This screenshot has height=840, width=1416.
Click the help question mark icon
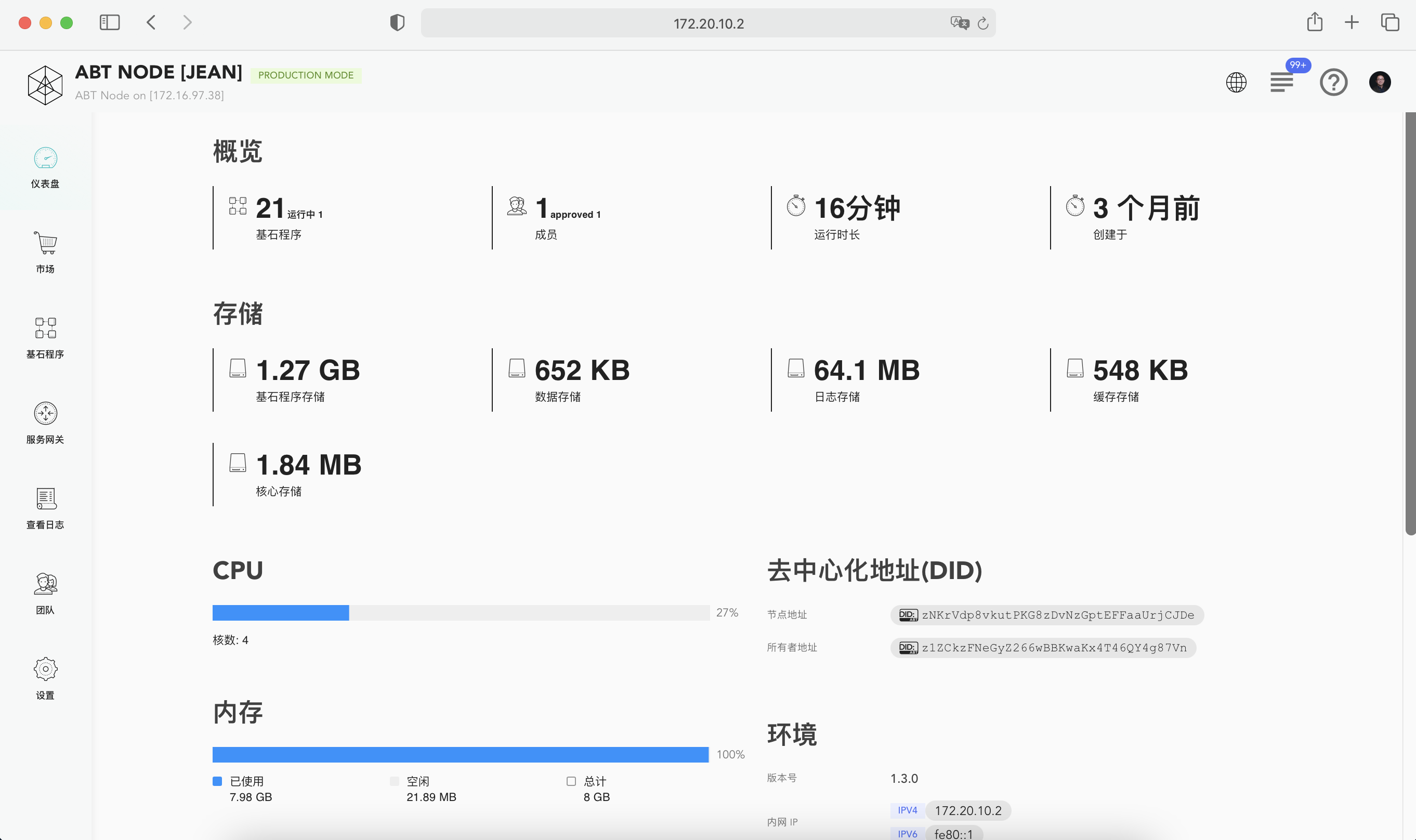point(1333,82)
